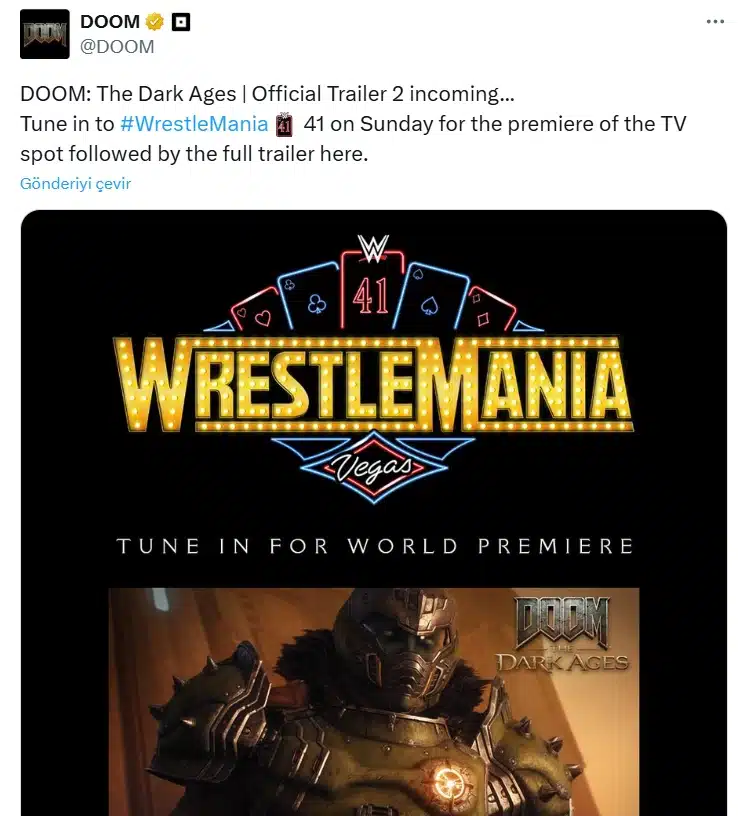Click the gold verified badge
The height and width of the screenshot is (816, 738).
(x=155, y=21)
